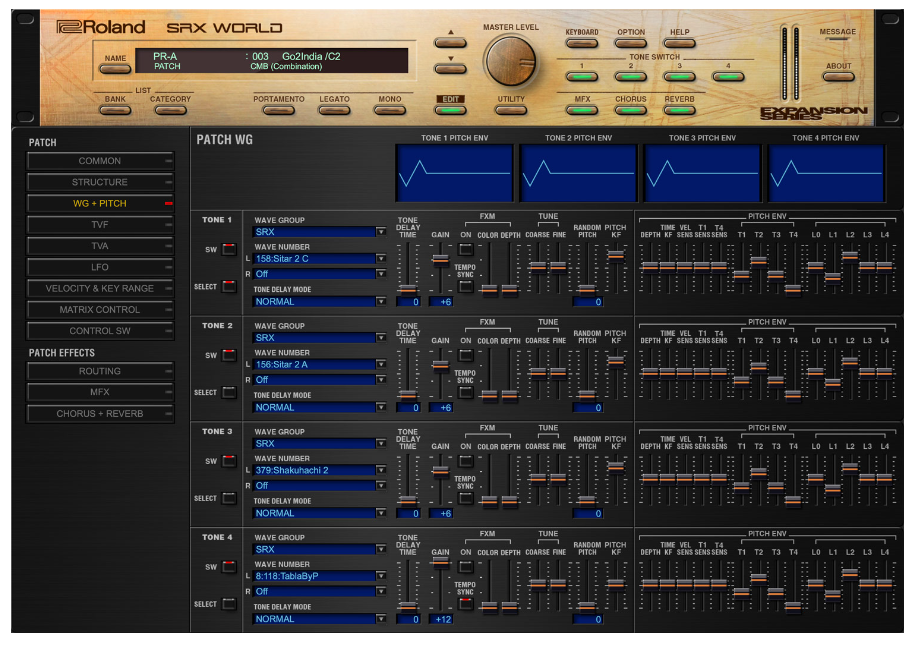This screenshot has width=919, height=654.
Task: Toggle the Tone 1 SELECT button
Action: 229,287
